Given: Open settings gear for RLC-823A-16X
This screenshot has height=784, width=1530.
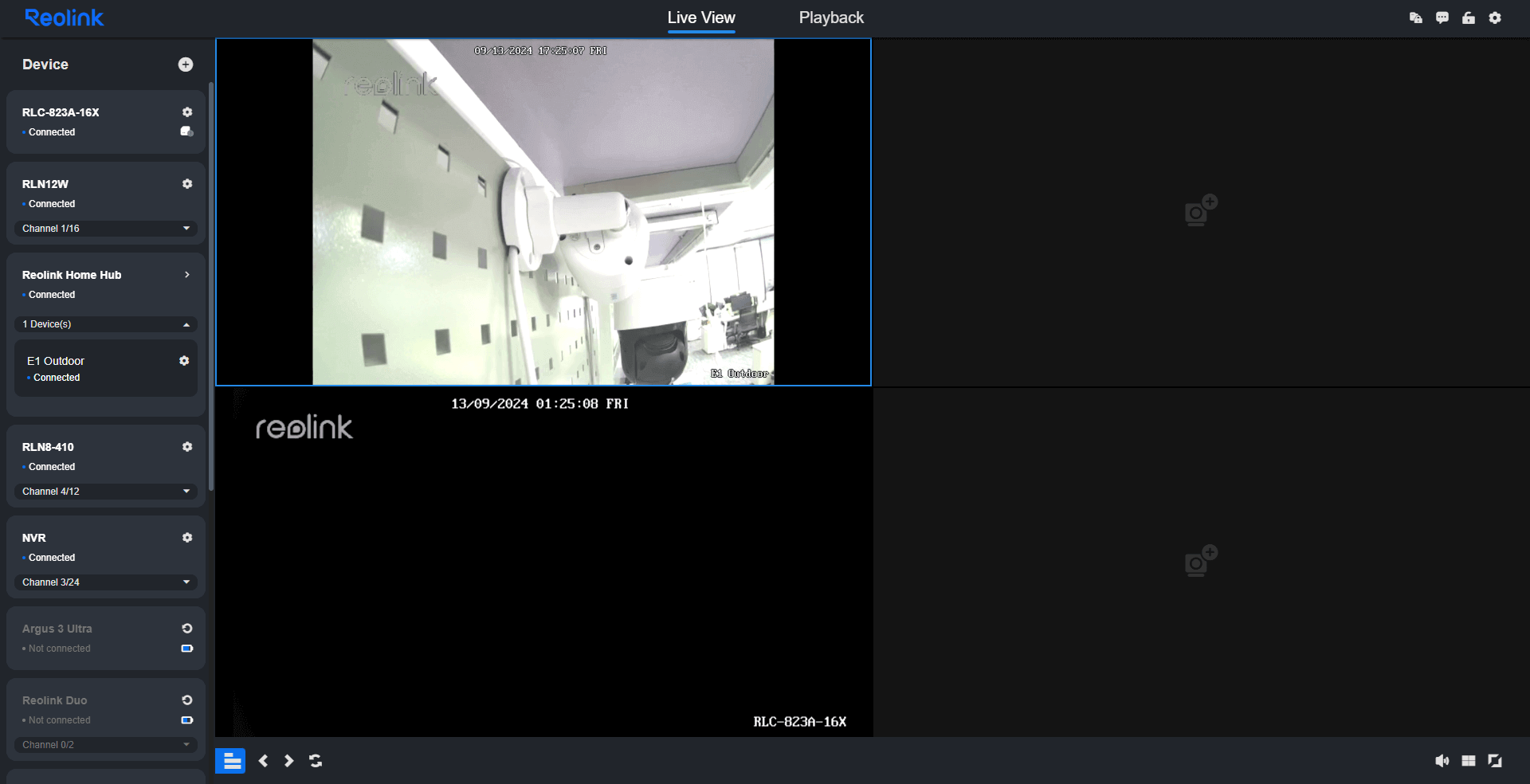Looking at the screenshot, I should [187, 112].
